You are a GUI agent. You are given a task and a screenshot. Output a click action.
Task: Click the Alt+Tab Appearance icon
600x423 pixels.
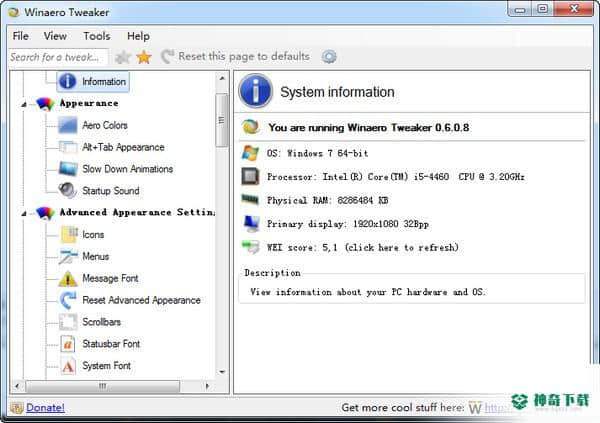68,147
